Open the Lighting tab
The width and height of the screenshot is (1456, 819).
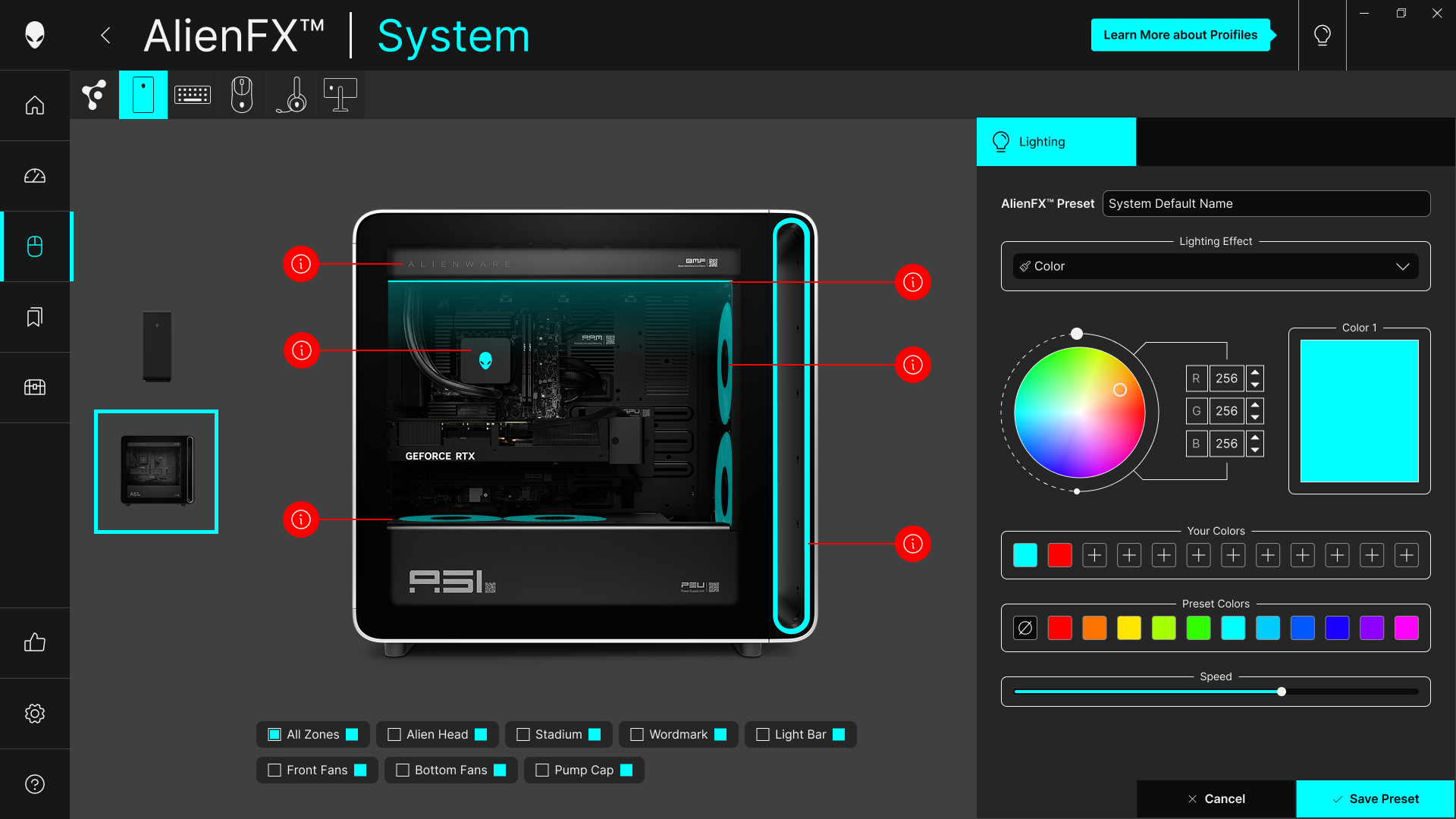1056,142
